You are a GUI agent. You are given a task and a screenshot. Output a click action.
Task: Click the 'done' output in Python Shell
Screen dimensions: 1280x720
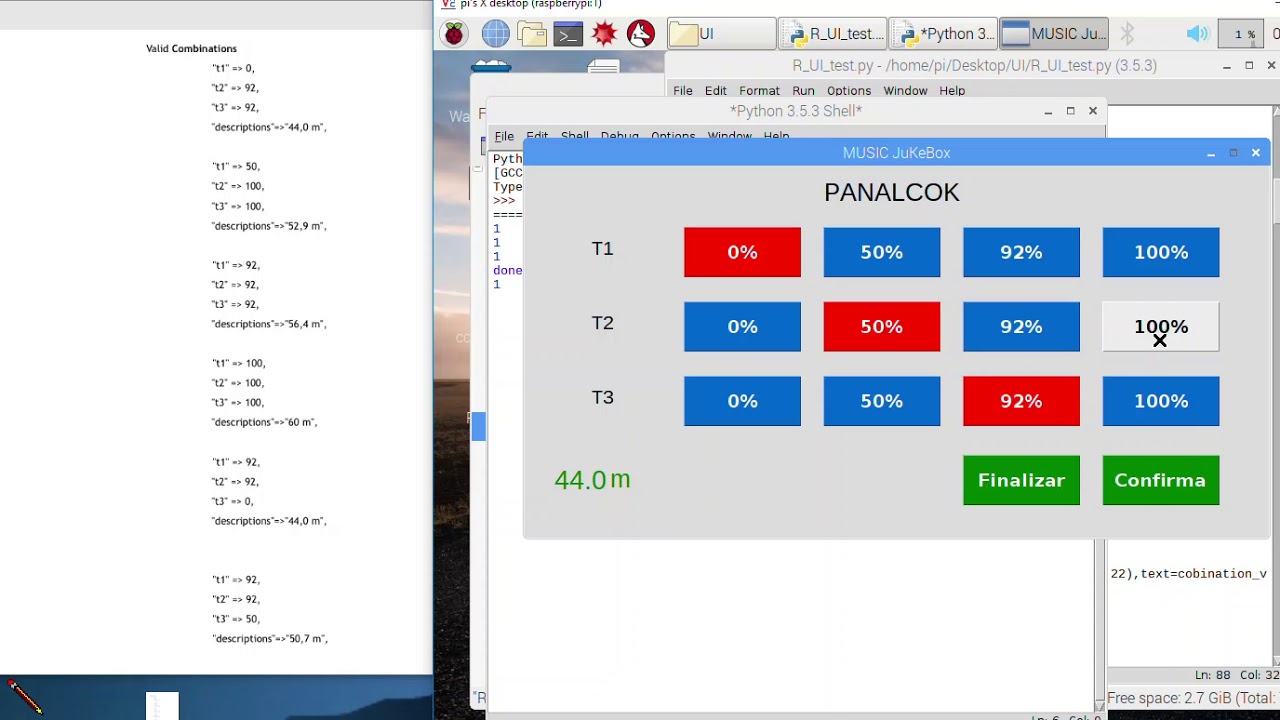(x=507, y=270)
